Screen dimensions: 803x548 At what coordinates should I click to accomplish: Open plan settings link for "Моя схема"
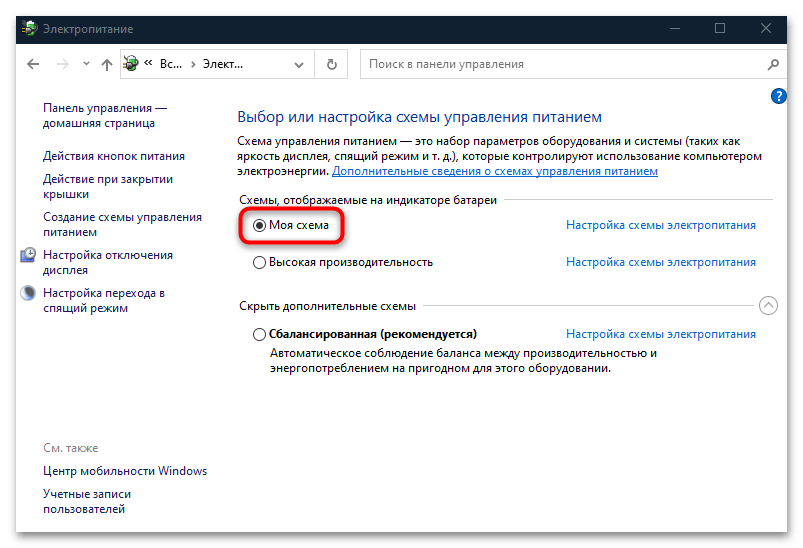point(660,226)
